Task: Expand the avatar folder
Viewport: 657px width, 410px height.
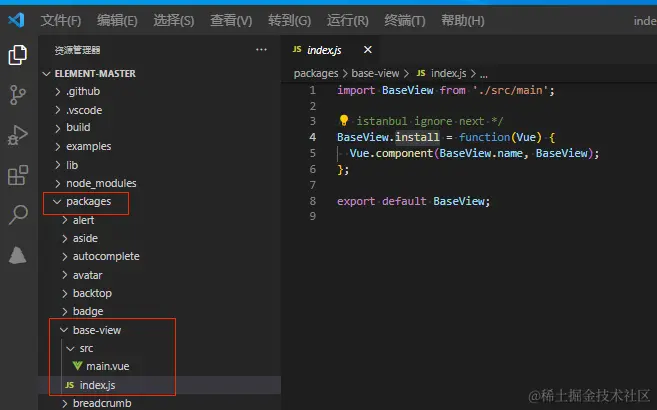Action: [x=65, y=275]
